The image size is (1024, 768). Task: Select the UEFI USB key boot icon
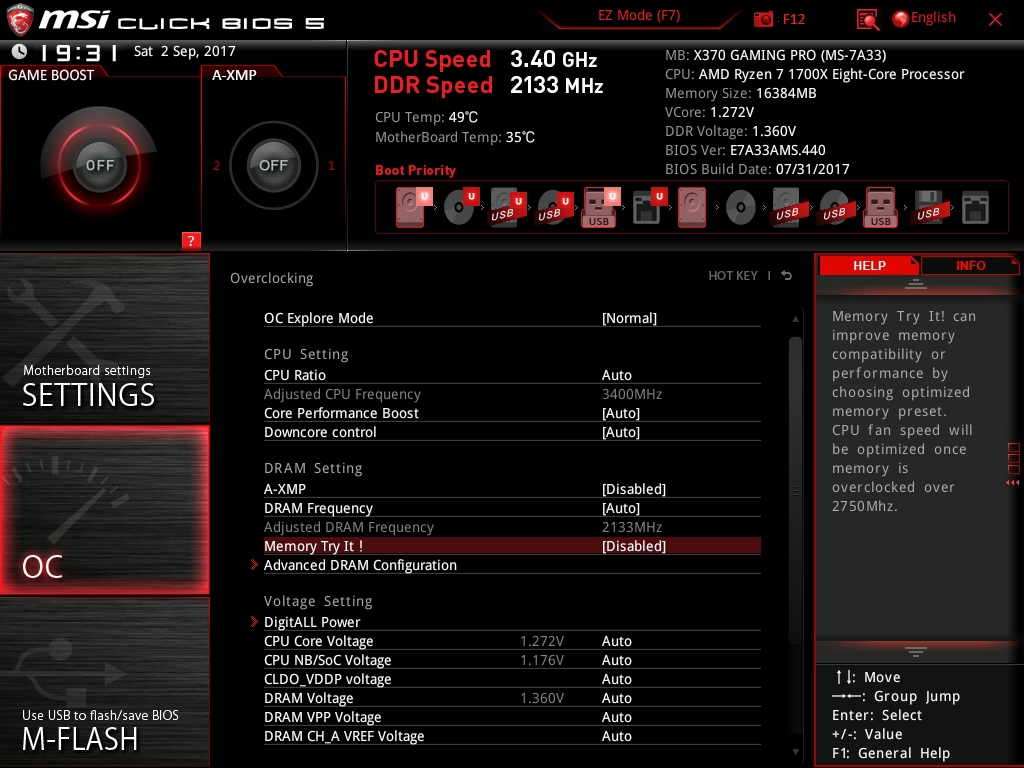click(601, 207)
